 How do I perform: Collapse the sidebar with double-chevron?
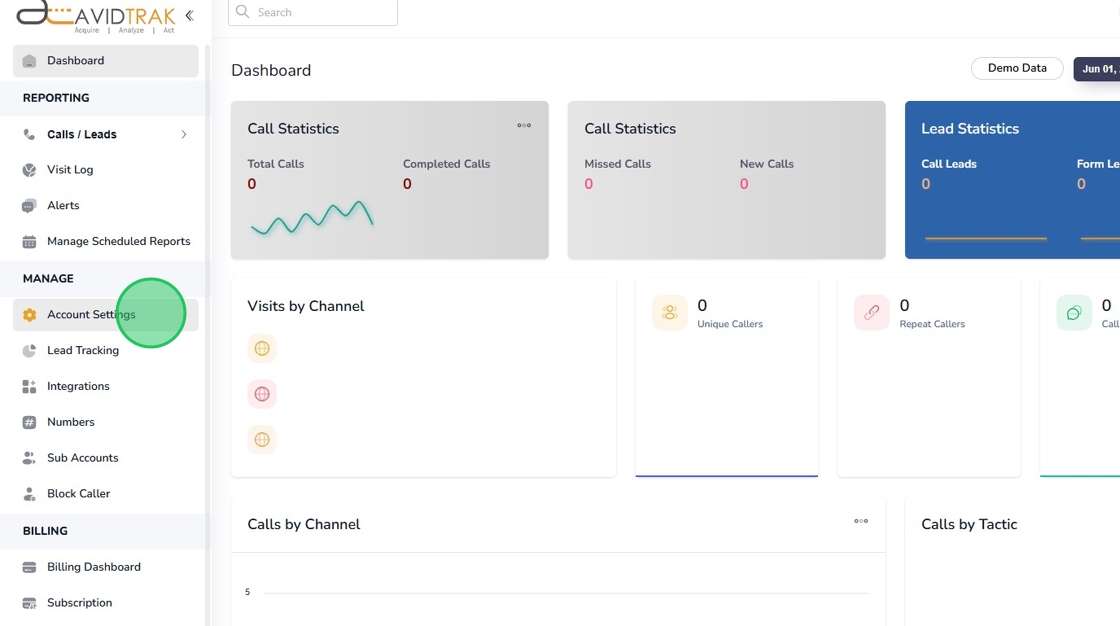point(189,16)
